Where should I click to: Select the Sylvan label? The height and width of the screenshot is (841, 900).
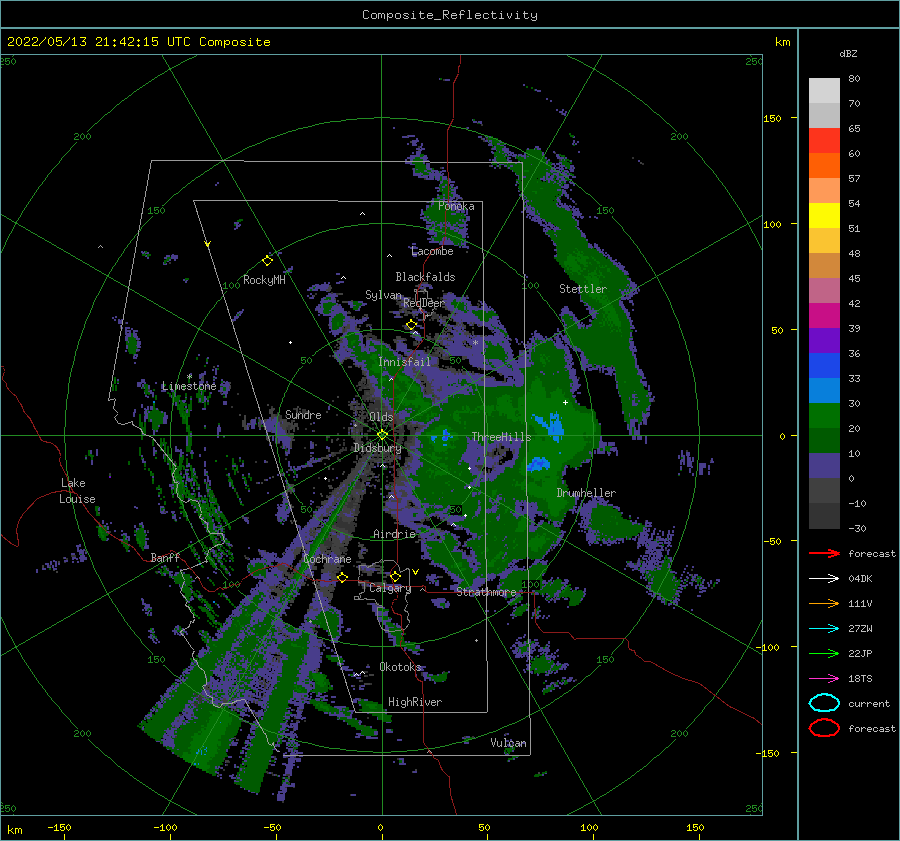(x=383, y=295)
